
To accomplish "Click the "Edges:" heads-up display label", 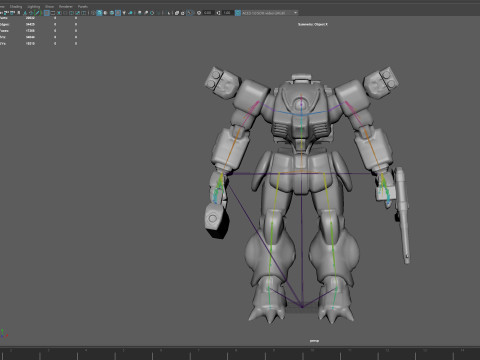I will [x=4, y=24].
